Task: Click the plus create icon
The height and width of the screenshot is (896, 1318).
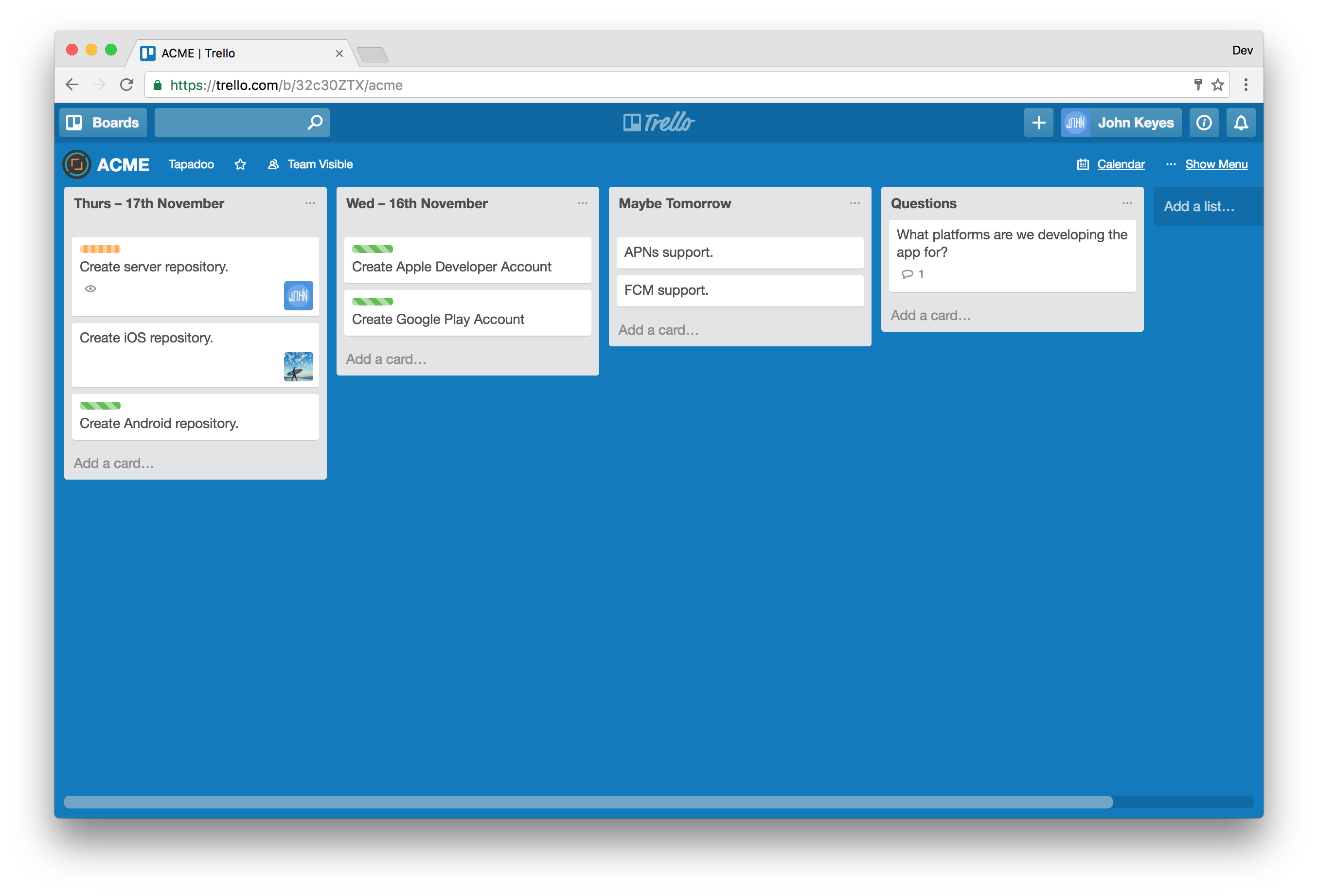Action: [x=1038, y=123]
